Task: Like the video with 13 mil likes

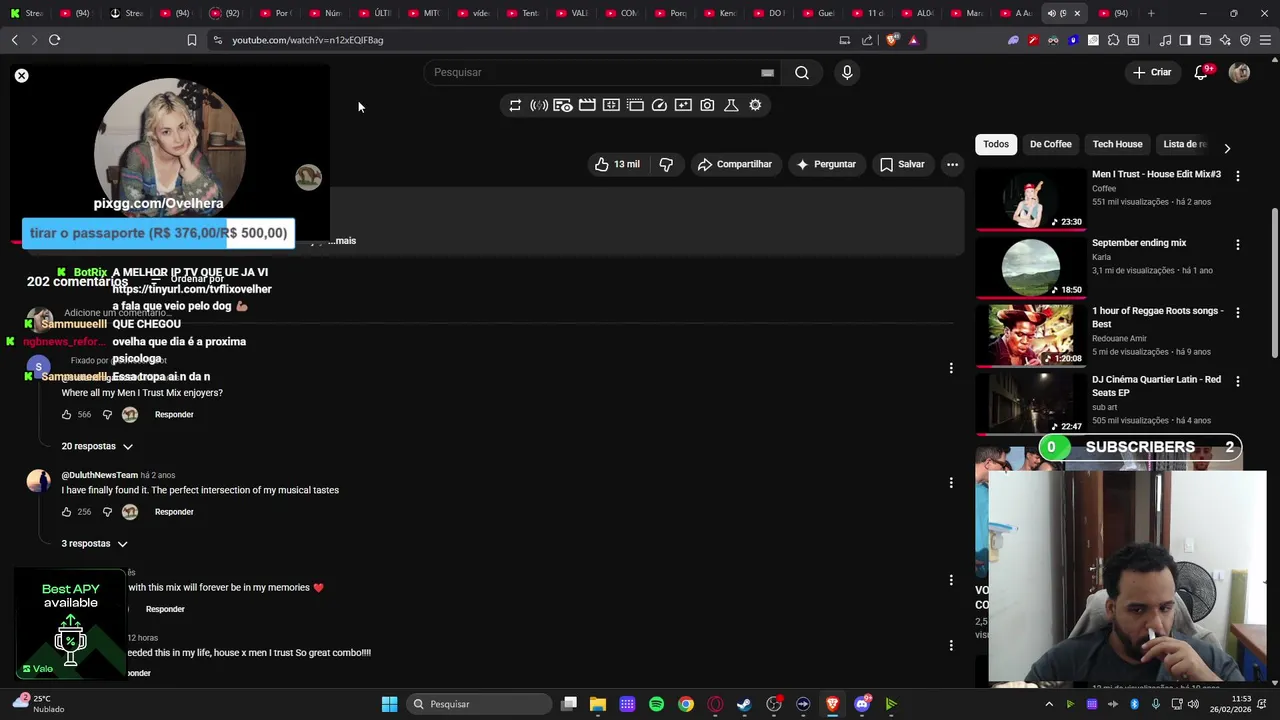Action: (x=617, y=164)
